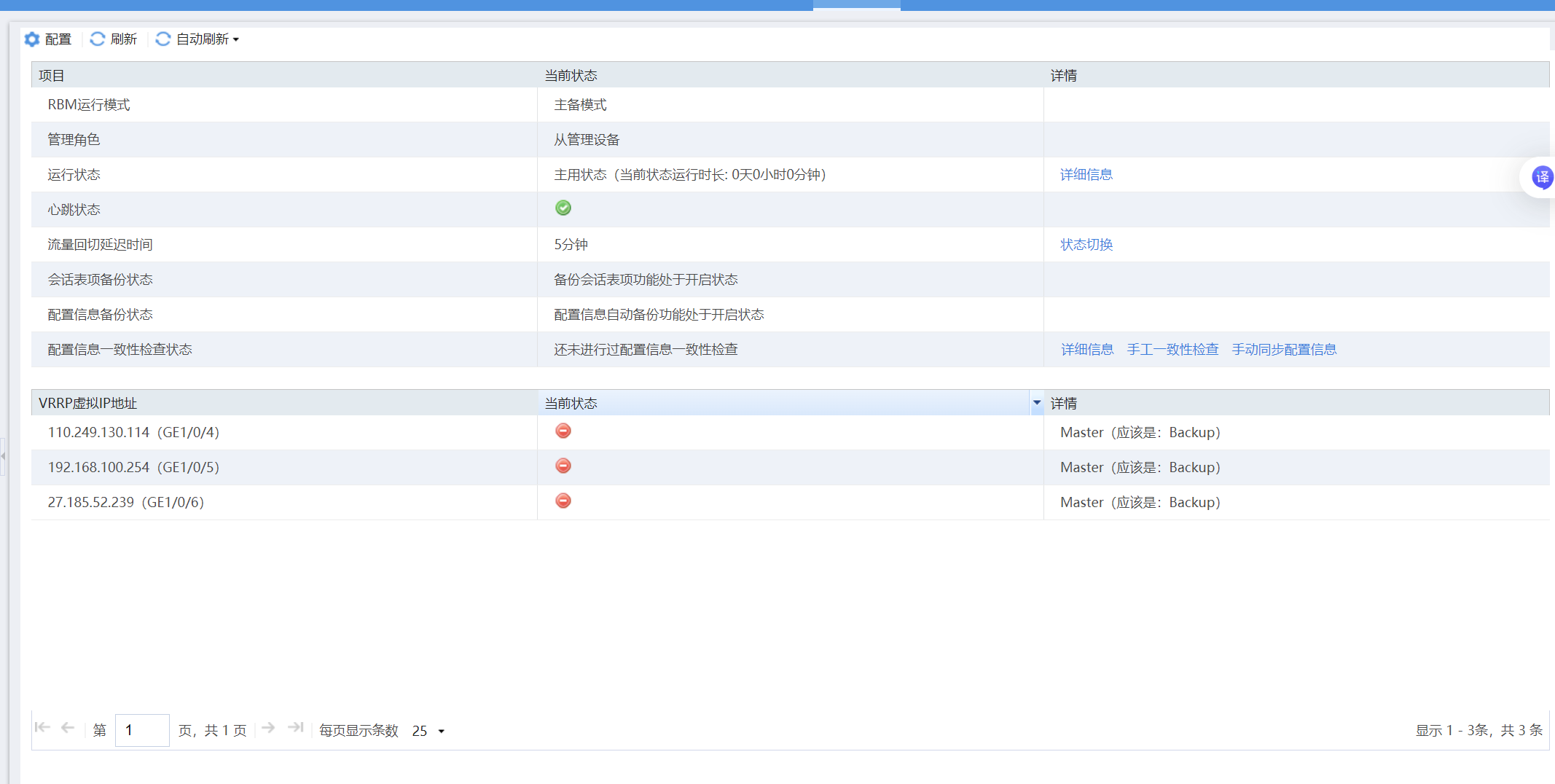Click the 会话表项备份状态 row label
Viewport: 1555px width, 784px height.
point(100,280)
